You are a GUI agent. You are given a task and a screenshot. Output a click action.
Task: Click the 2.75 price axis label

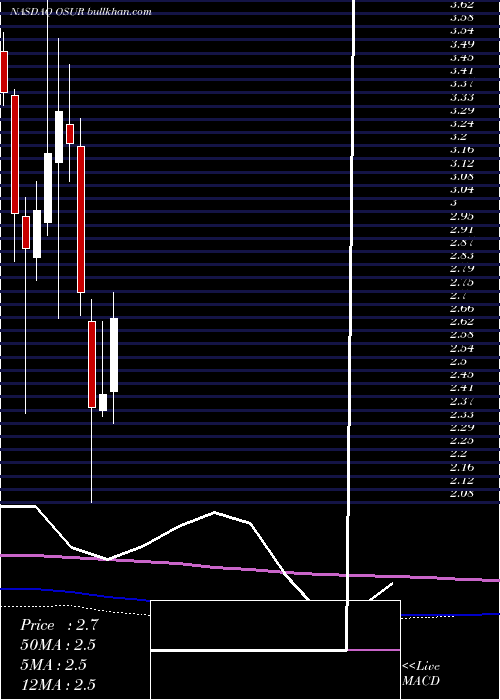[x=462, y=282]
